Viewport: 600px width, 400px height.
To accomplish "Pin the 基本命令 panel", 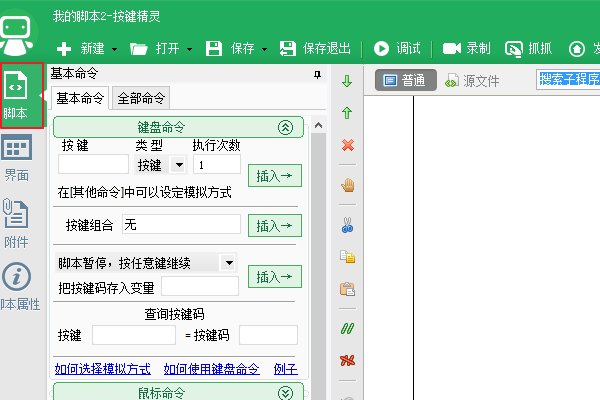I will [x=317, y=74].
